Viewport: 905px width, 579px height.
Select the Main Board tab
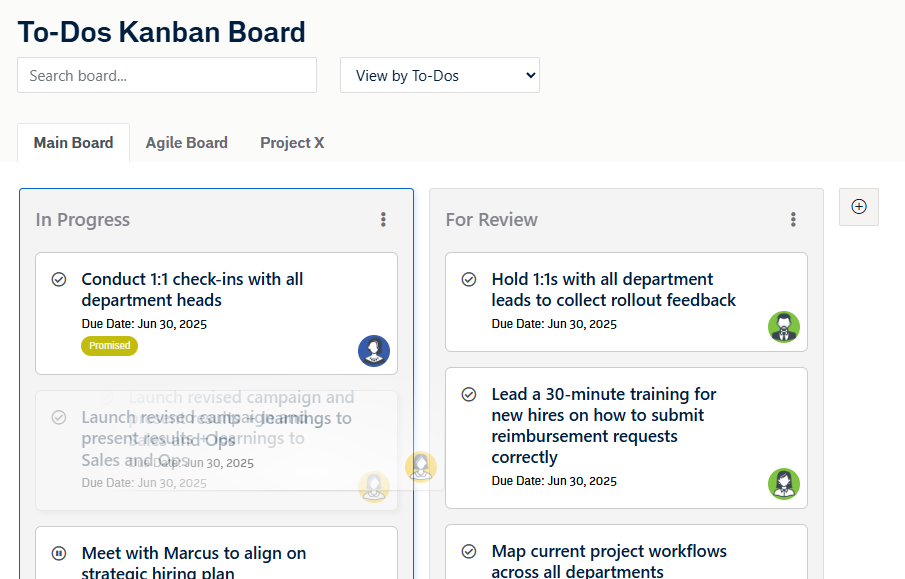[x=73, y=143]
